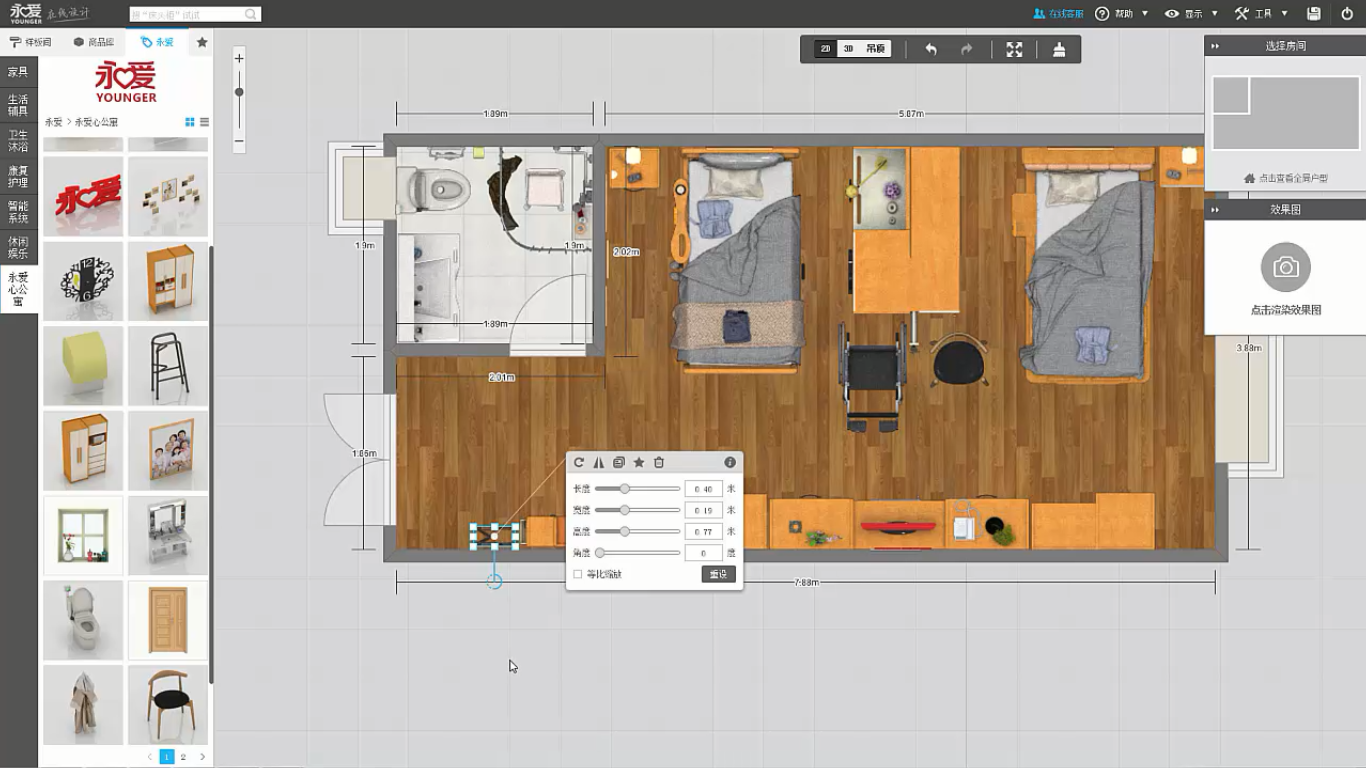Click the undo arrow in top toolbar

(931, 49)
